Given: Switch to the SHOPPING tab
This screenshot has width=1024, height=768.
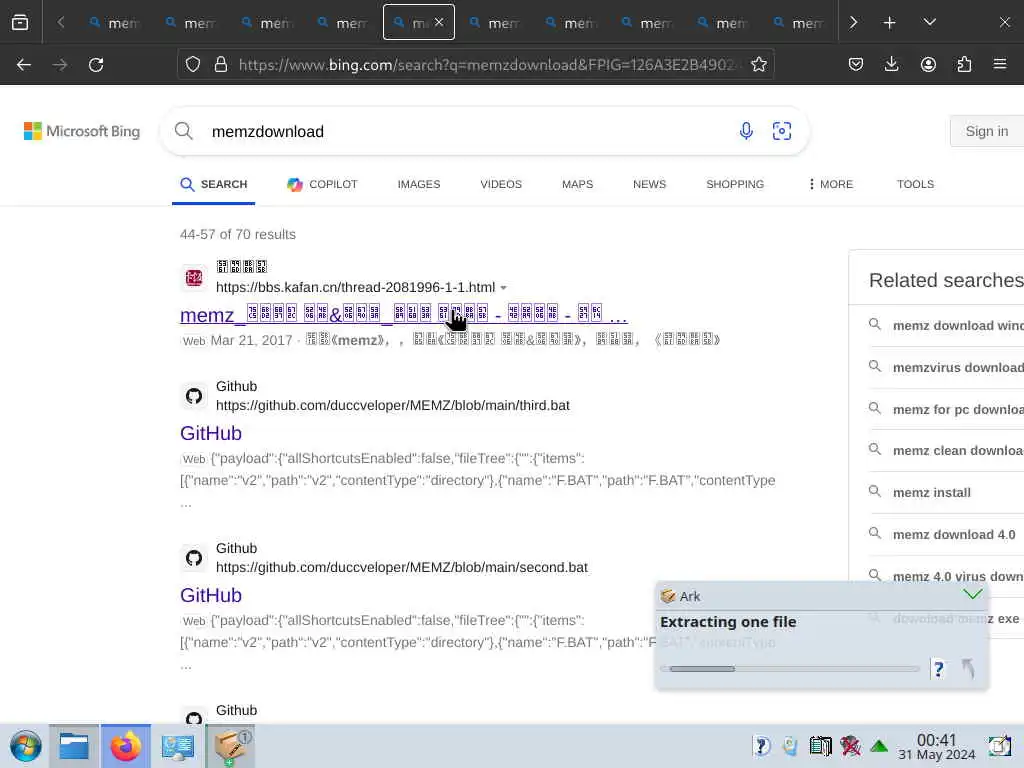Looking at the screenshot, I should (x=735, y=184).
